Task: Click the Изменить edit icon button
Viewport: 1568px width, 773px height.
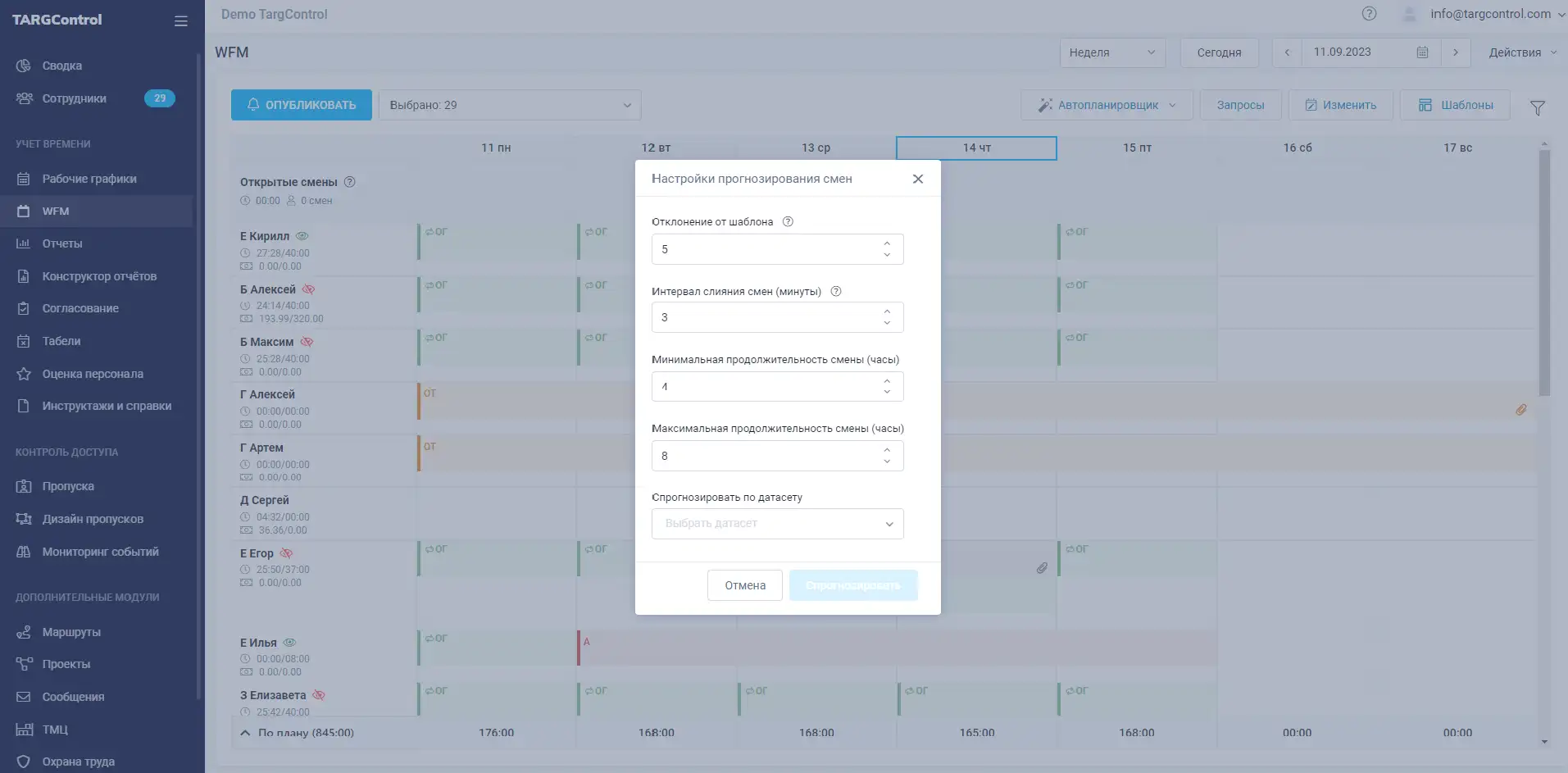Action: click(x=1311, y=104)
